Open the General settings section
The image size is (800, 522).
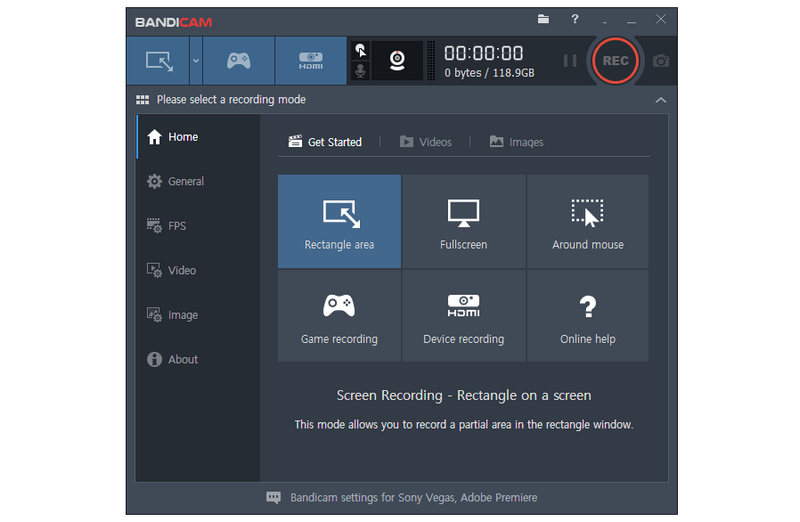[198, 181]
